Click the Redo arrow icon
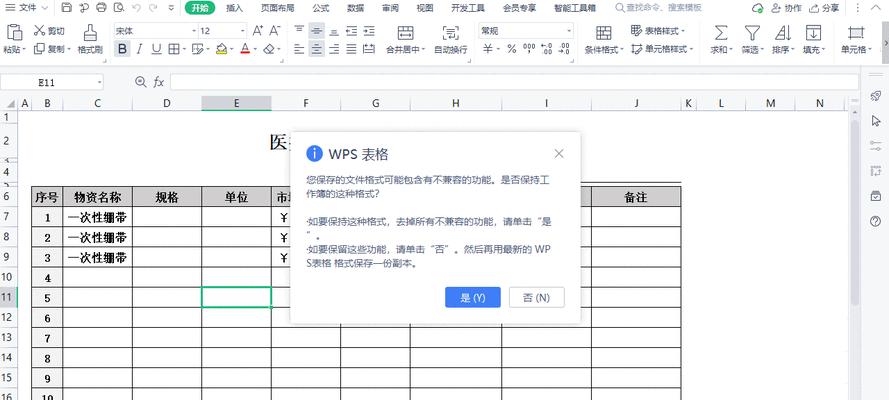The height and width of the screenshot is (400, 889). click(x=153, y=8)
